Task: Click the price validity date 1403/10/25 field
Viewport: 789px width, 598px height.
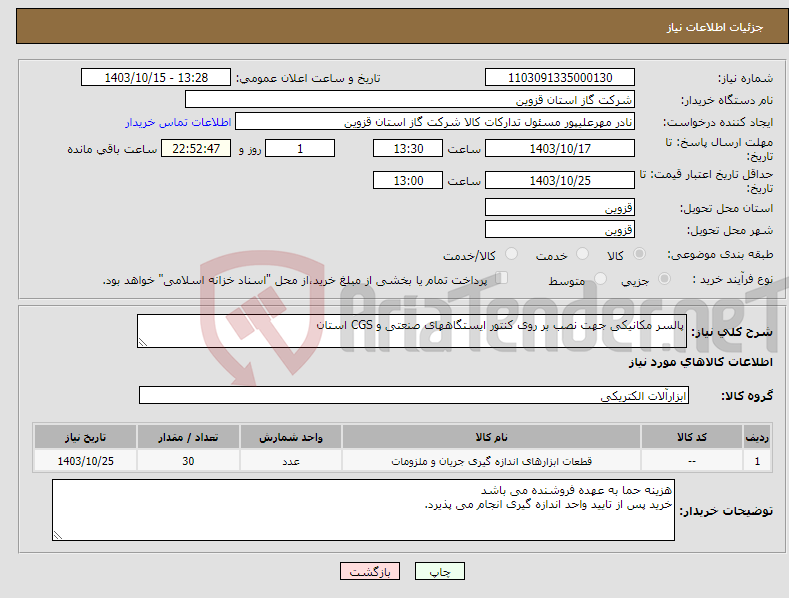Action: pos(560,180)
